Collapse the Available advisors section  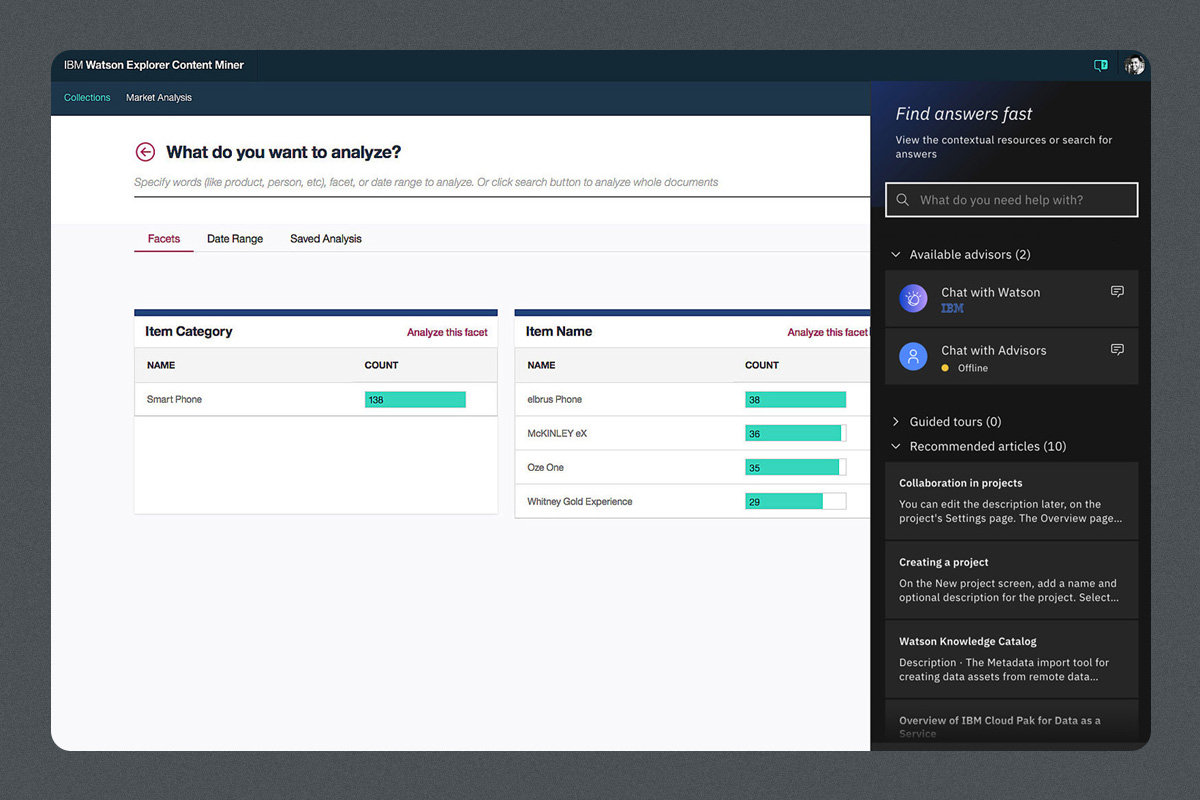coord(895,255)
